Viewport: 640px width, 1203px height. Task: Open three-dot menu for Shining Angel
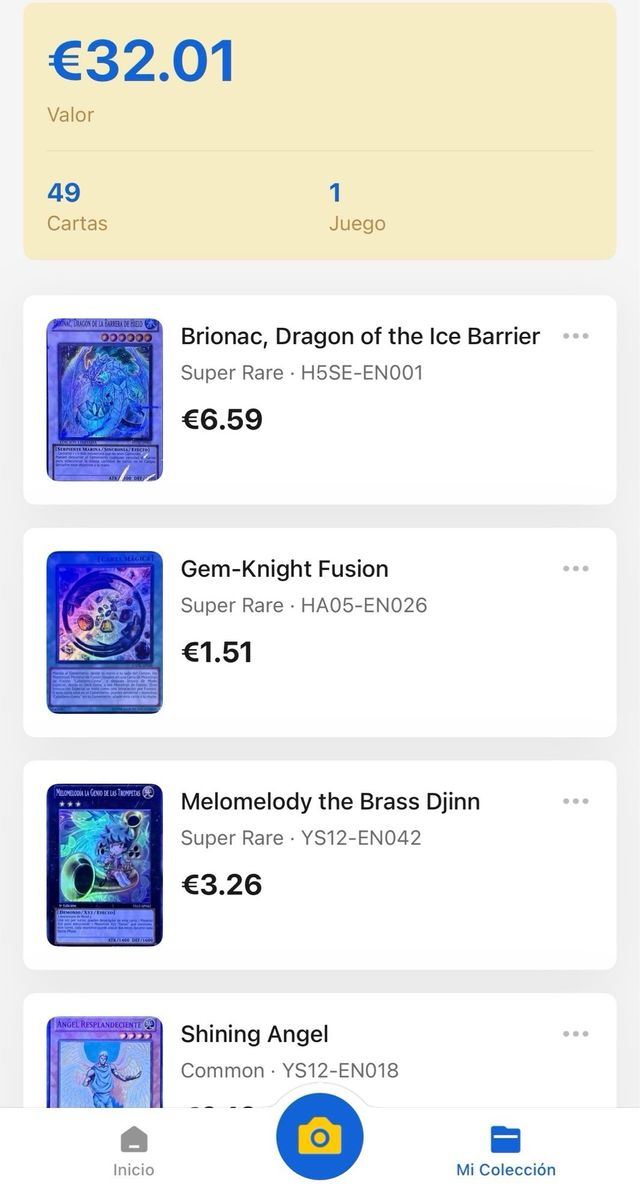tap(575, 1034)
